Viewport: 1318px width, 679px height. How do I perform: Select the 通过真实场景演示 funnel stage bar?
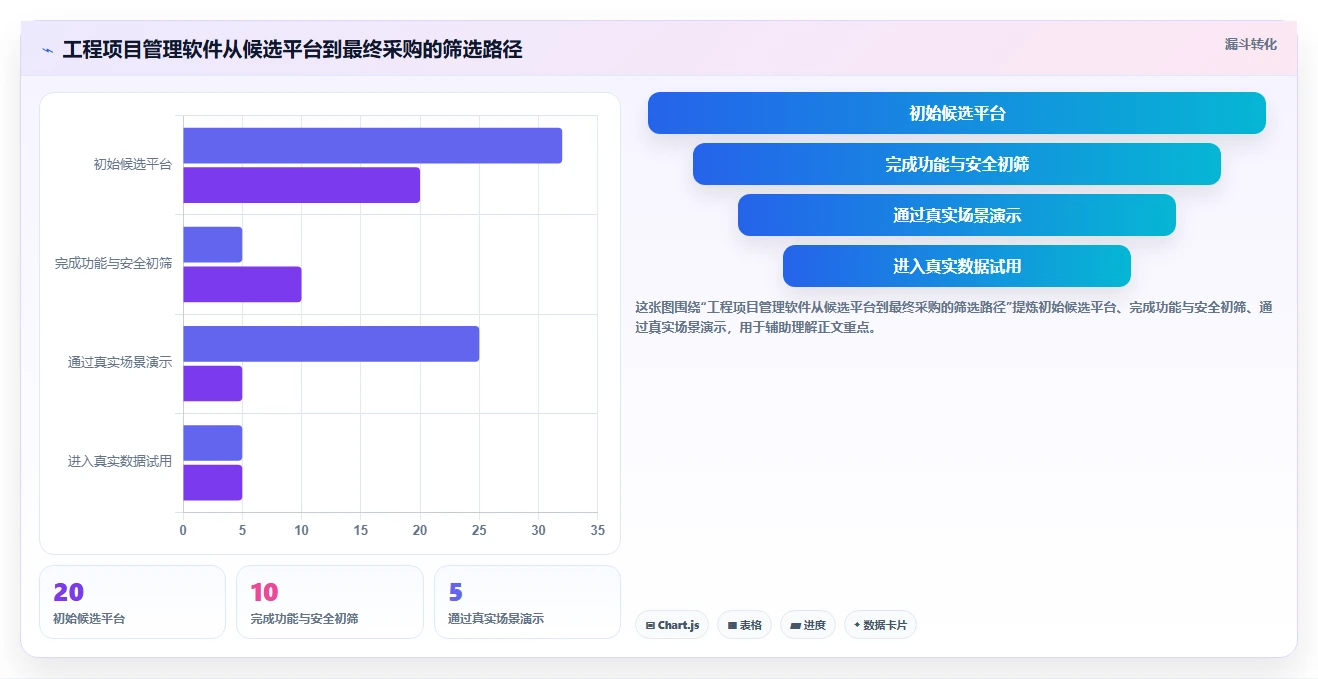pos(956,215)
